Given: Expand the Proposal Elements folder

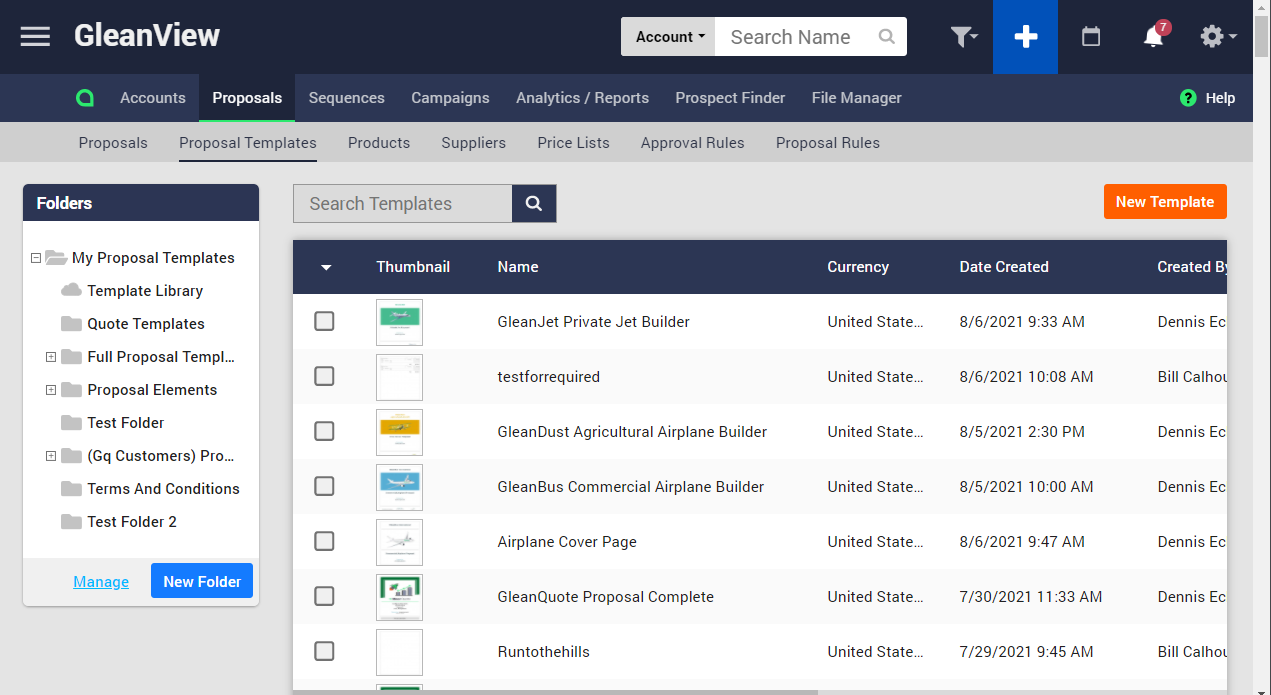Looking at the screenshot, I should [51, 390].
